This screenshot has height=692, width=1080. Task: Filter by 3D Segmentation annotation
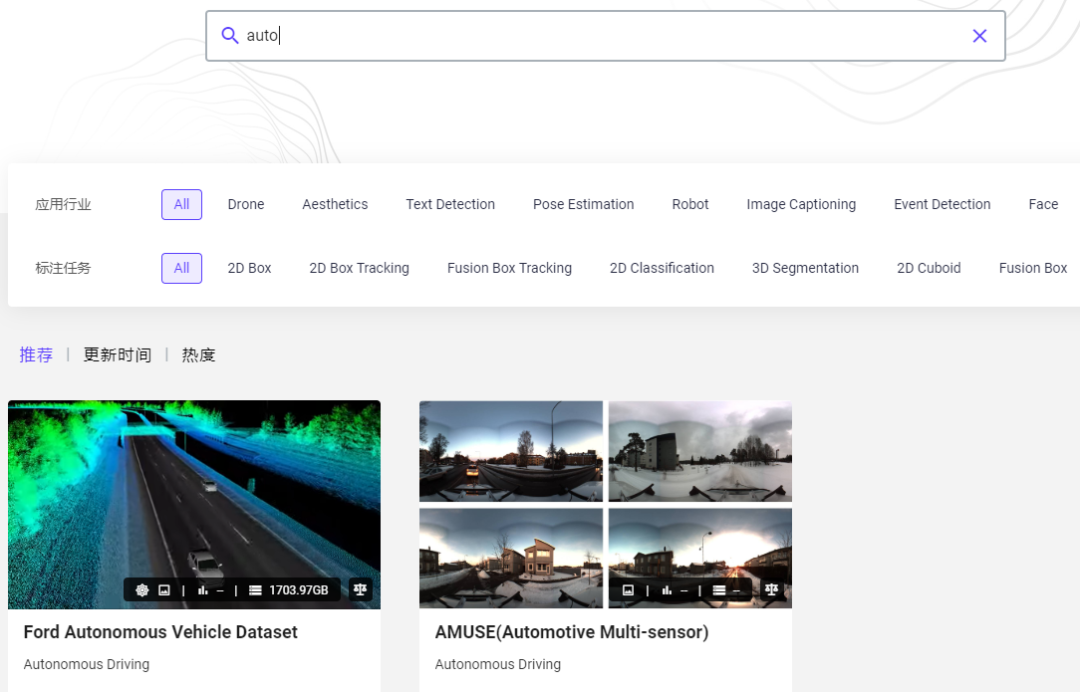click(805, 269)
